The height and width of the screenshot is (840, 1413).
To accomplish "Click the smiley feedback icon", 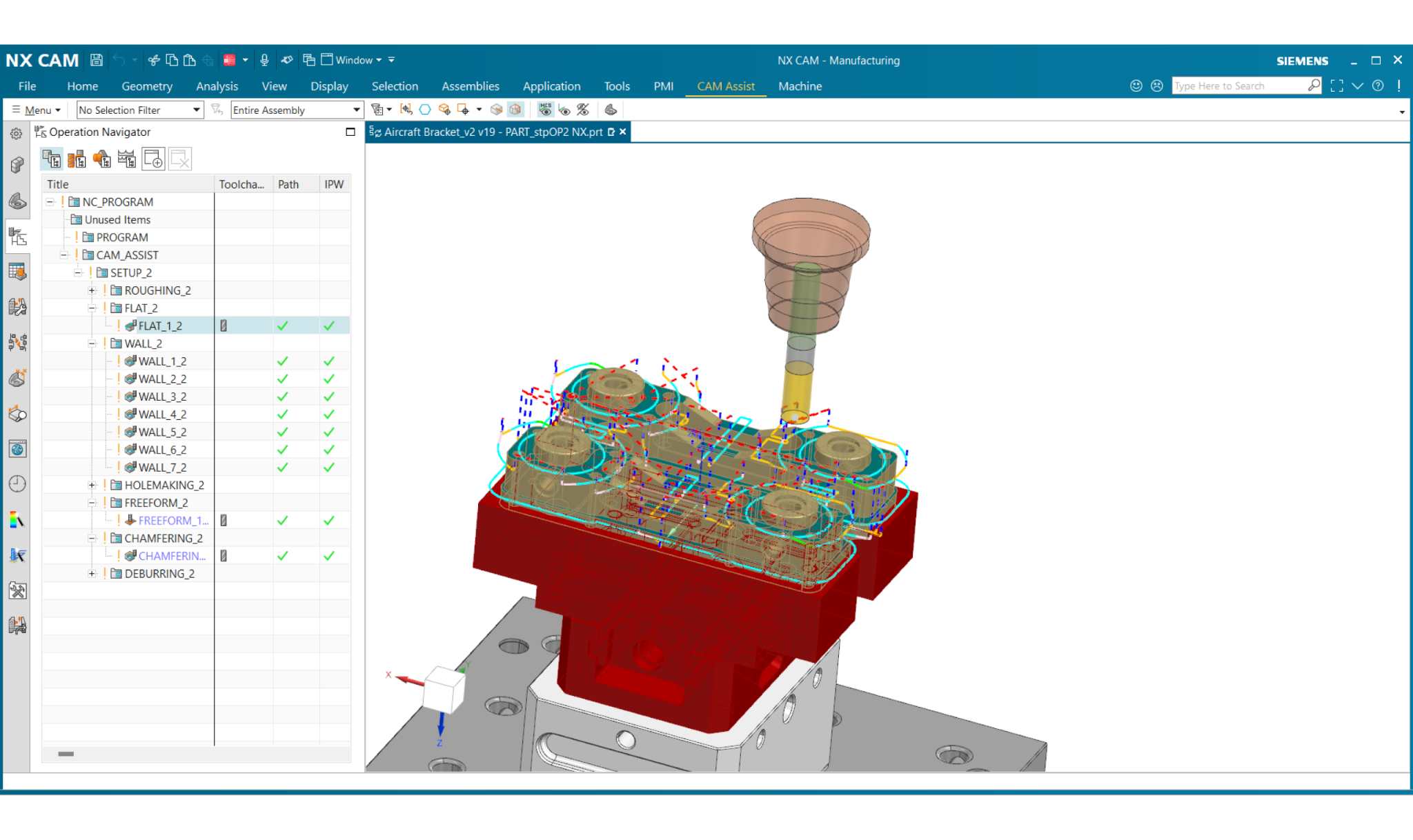I will [x=1136, y=86].
